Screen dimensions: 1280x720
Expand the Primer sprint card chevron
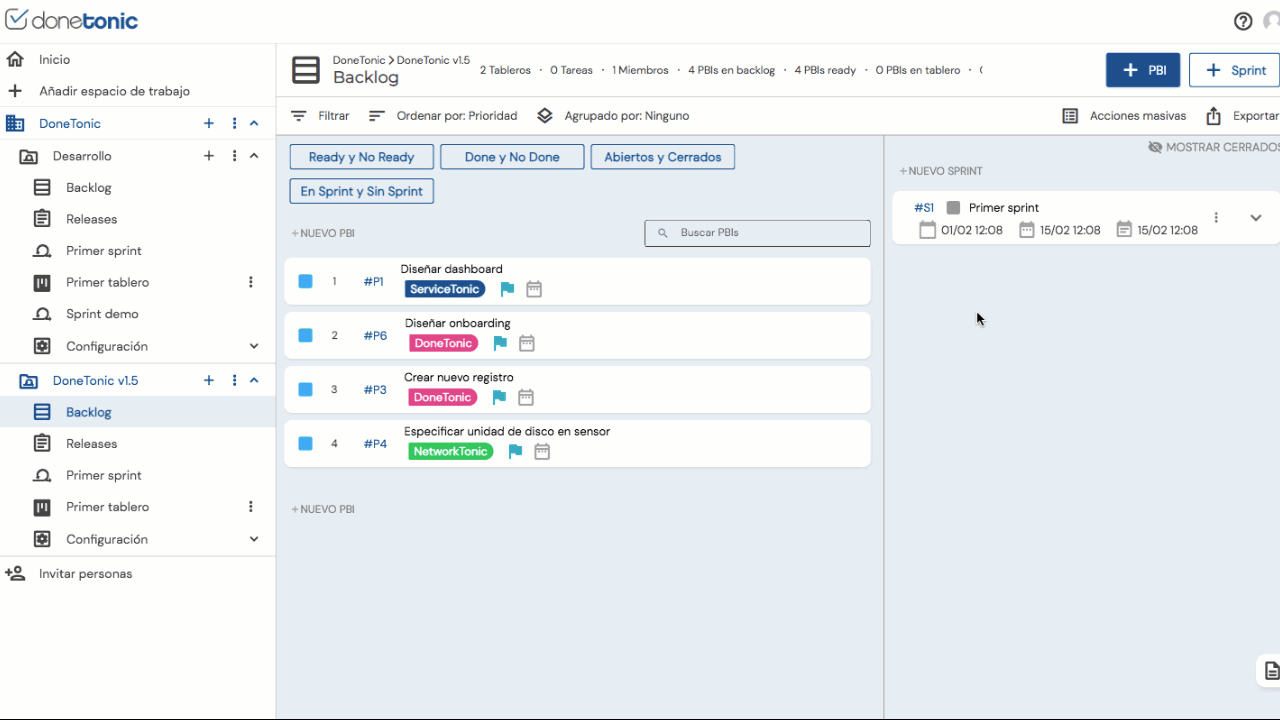(x=1256, y=218)
